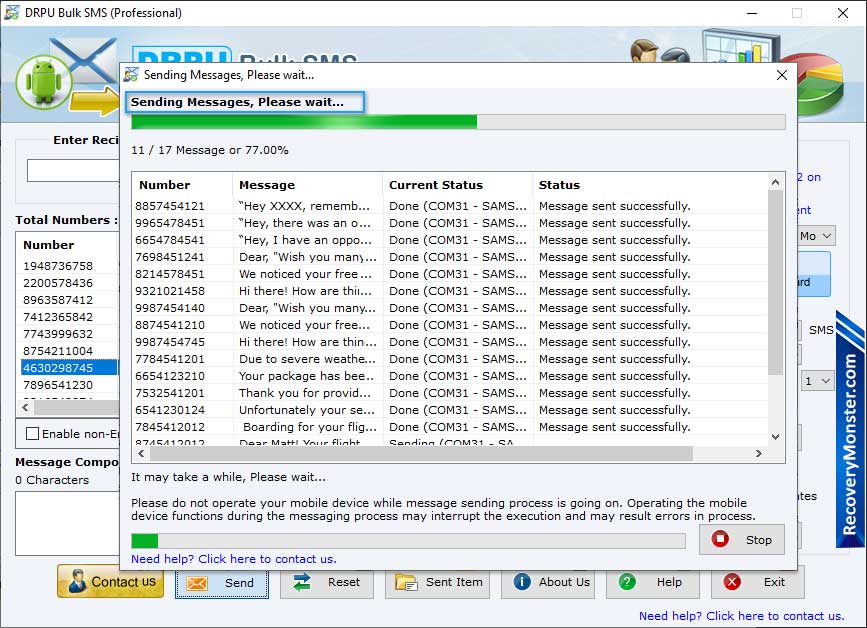Image resolution: width=867 pixels, height=628 pixels.
Task: Select row with number 7845412012
Action: 450,427
